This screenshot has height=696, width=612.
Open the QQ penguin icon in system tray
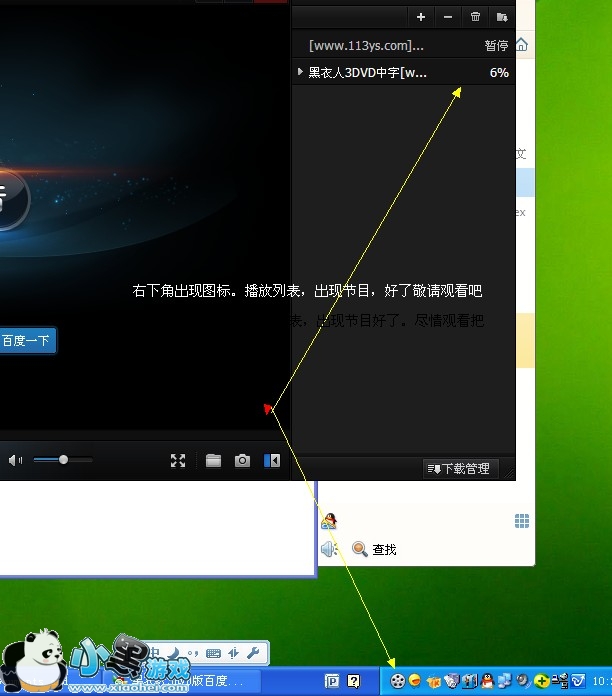pyautogui.click(x=487, y=680)
